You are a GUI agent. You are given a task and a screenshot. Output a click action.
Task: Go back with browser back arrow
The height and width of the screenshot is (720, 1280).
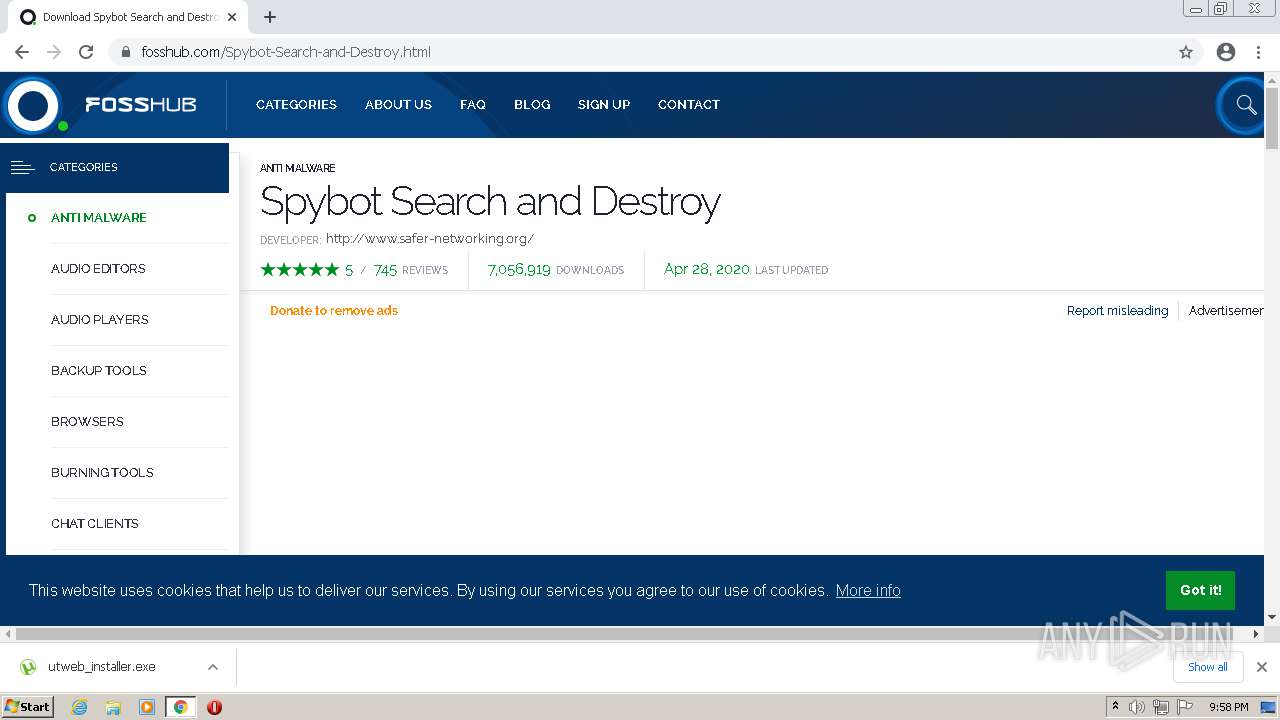pos(22,52)
